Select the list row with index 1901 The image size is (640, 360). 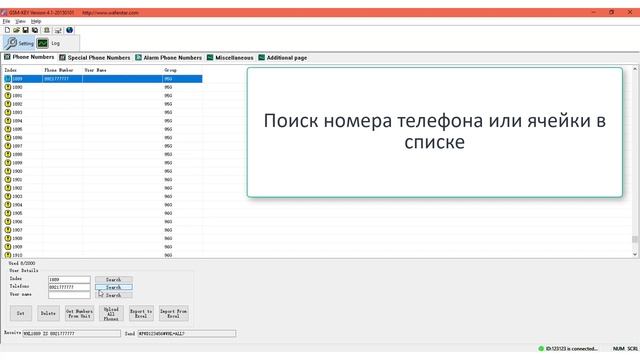point(103,180)
